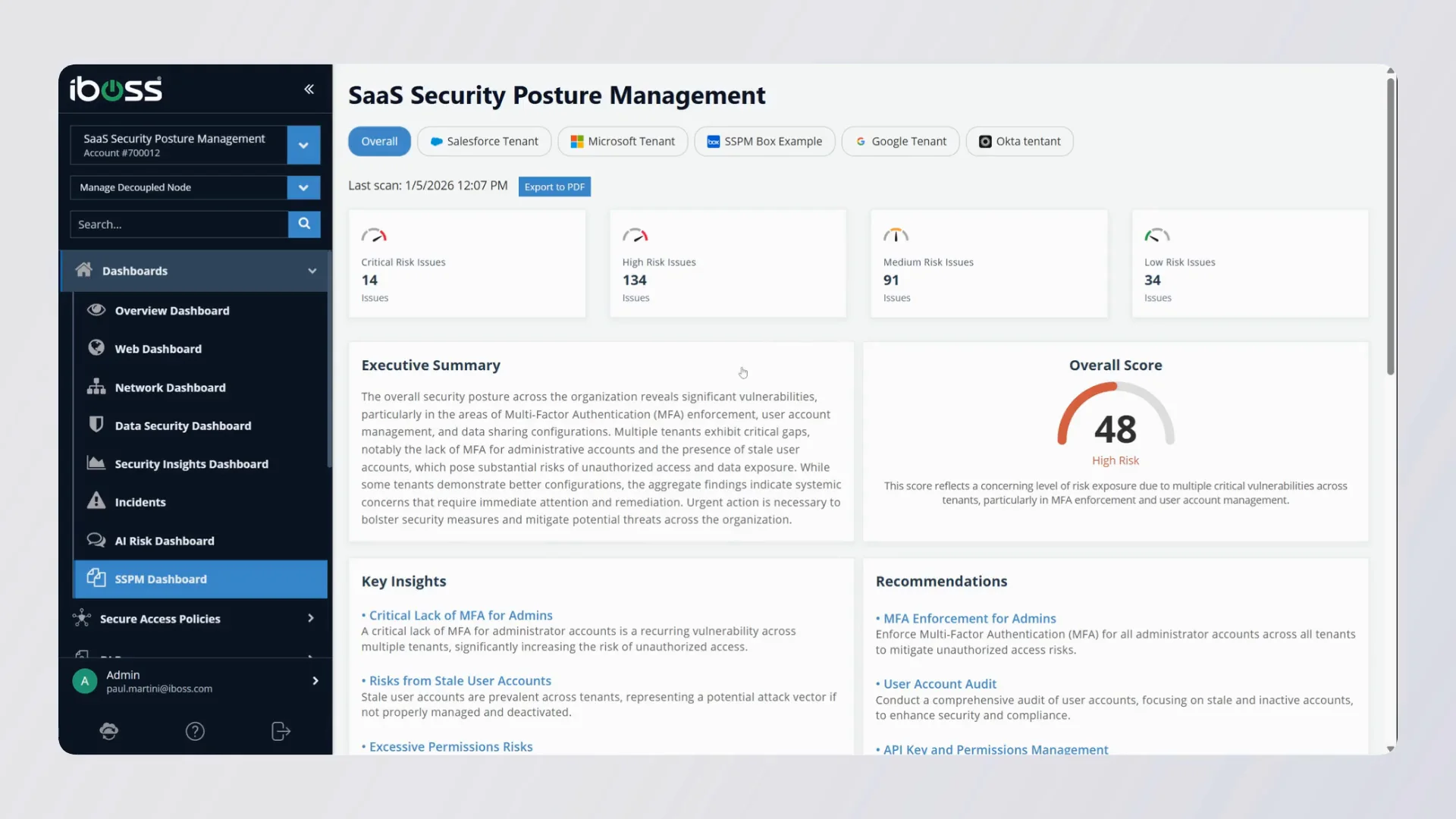This screenshot has width=1456, height=819.
Task: Click the logout icon at sidebar bottom
Action: (281, 731)
